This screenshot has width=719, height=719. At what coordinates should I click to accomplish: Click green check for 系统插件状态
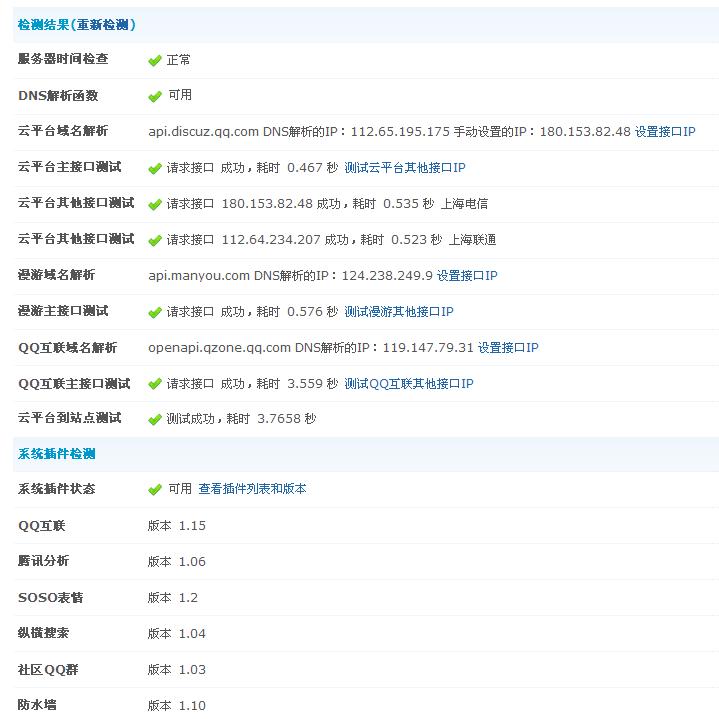[155, 490]
